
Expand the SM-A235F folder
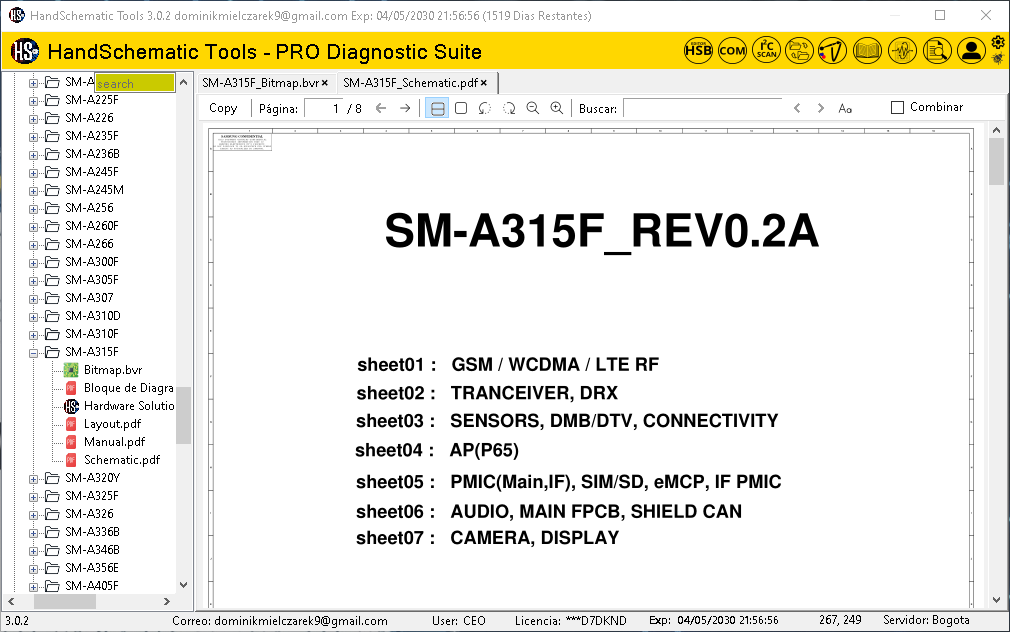(x=33, y=137)
